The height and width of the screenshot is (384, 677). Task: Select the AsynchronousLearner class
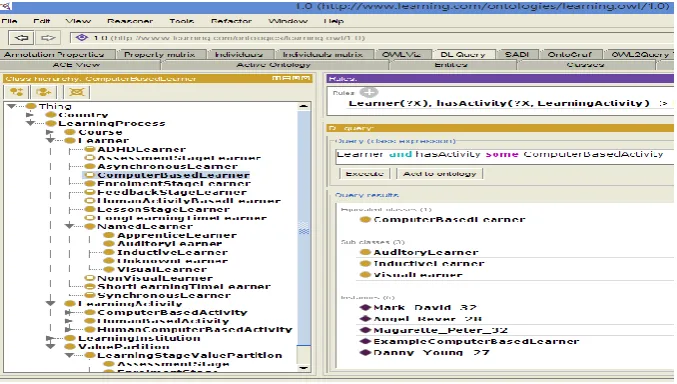pyautogui.click(x=168, y=166)
